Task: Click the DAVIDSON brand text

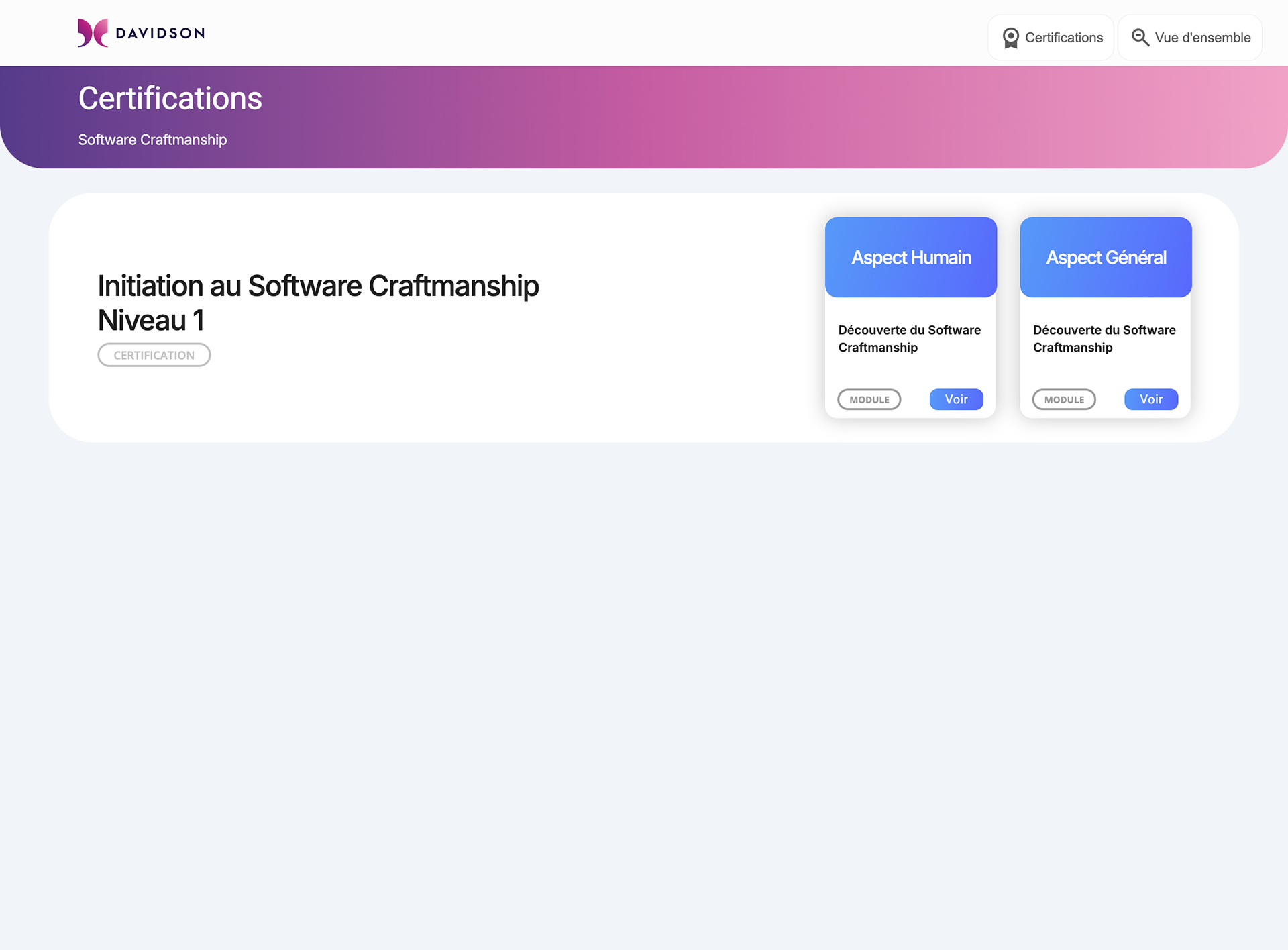Action: pyautogui.click(x=160, y=33)
